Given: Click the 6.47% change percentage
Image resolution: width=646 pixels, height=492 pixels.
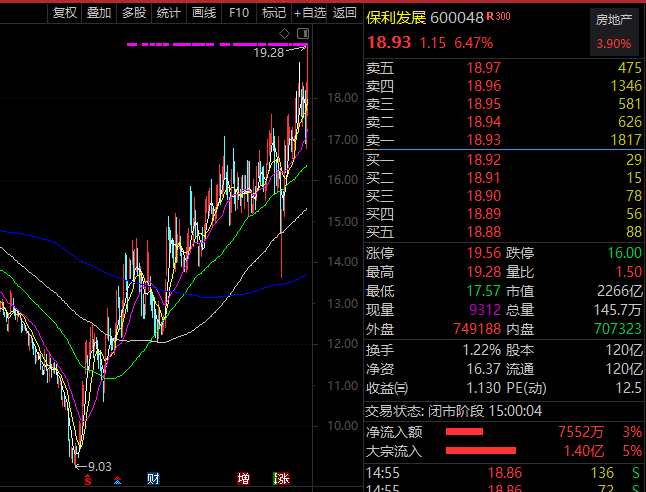Looking at the screenshot, I should point(473,43).
